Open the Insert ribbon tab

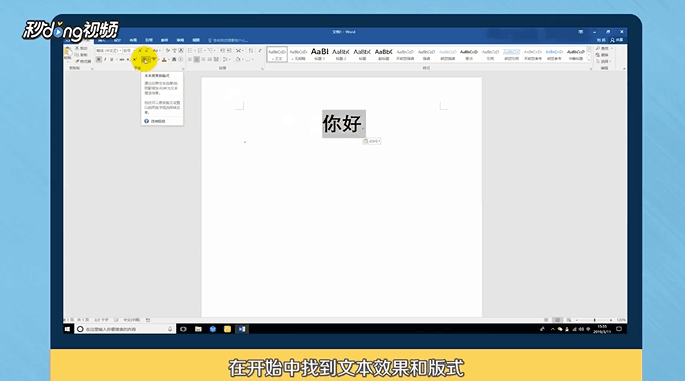(x=101, y=40)
